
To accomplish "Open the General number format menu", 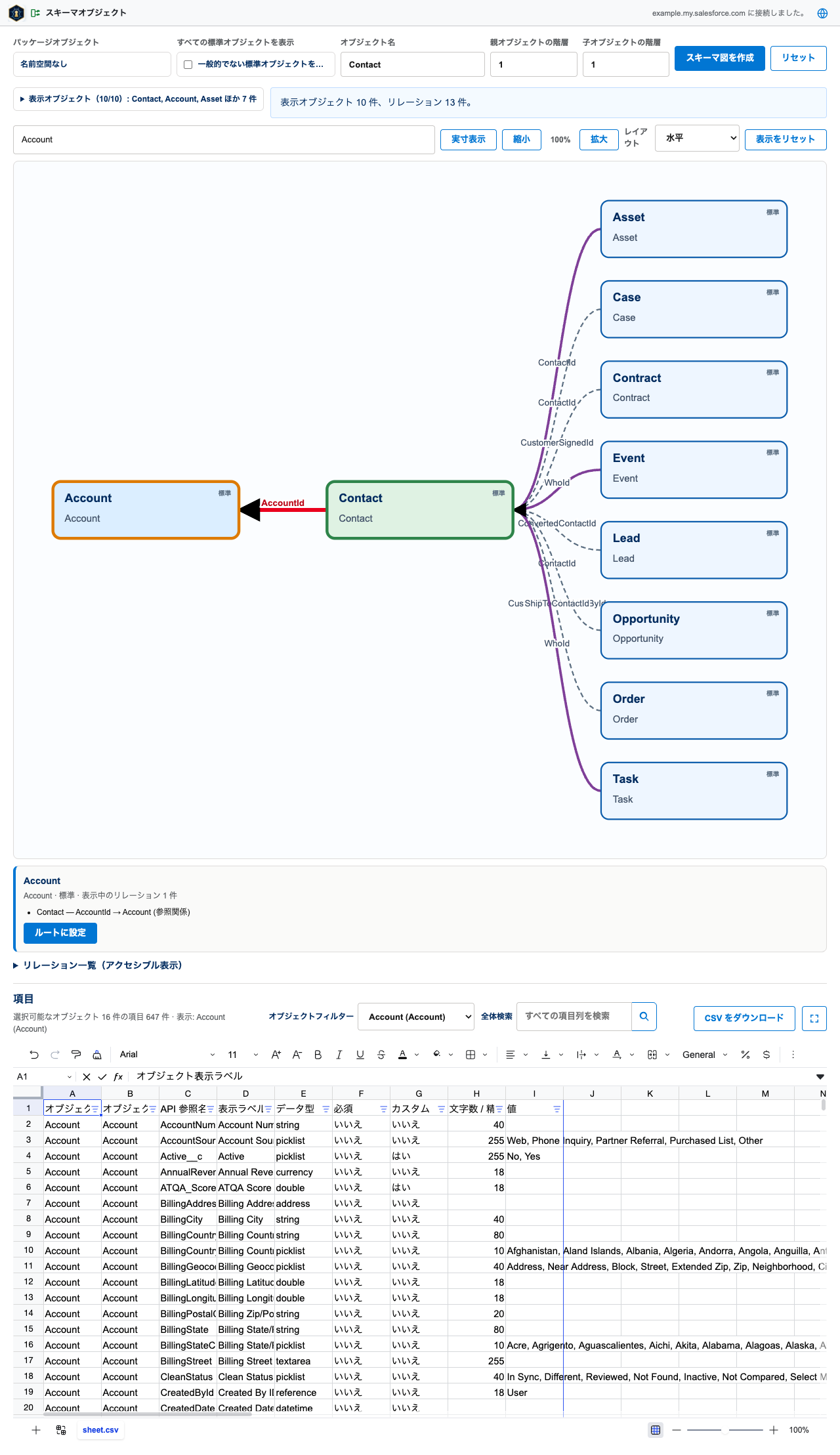I will click(x=705, y=1055).
